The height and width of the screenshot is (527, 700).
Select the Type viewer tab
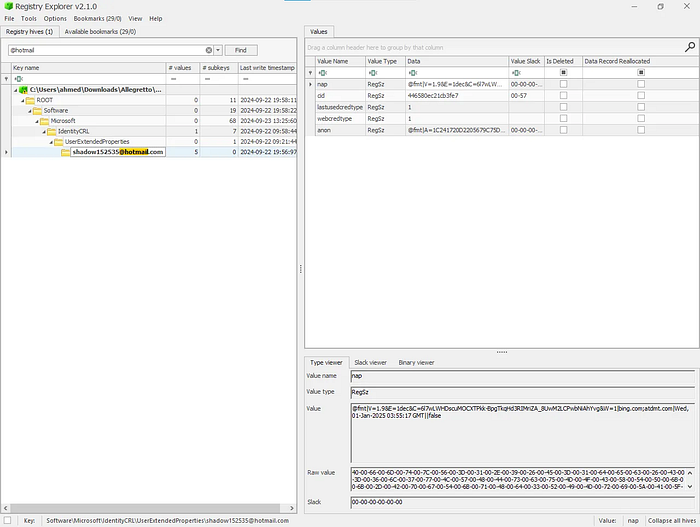[x=326, y=363]
